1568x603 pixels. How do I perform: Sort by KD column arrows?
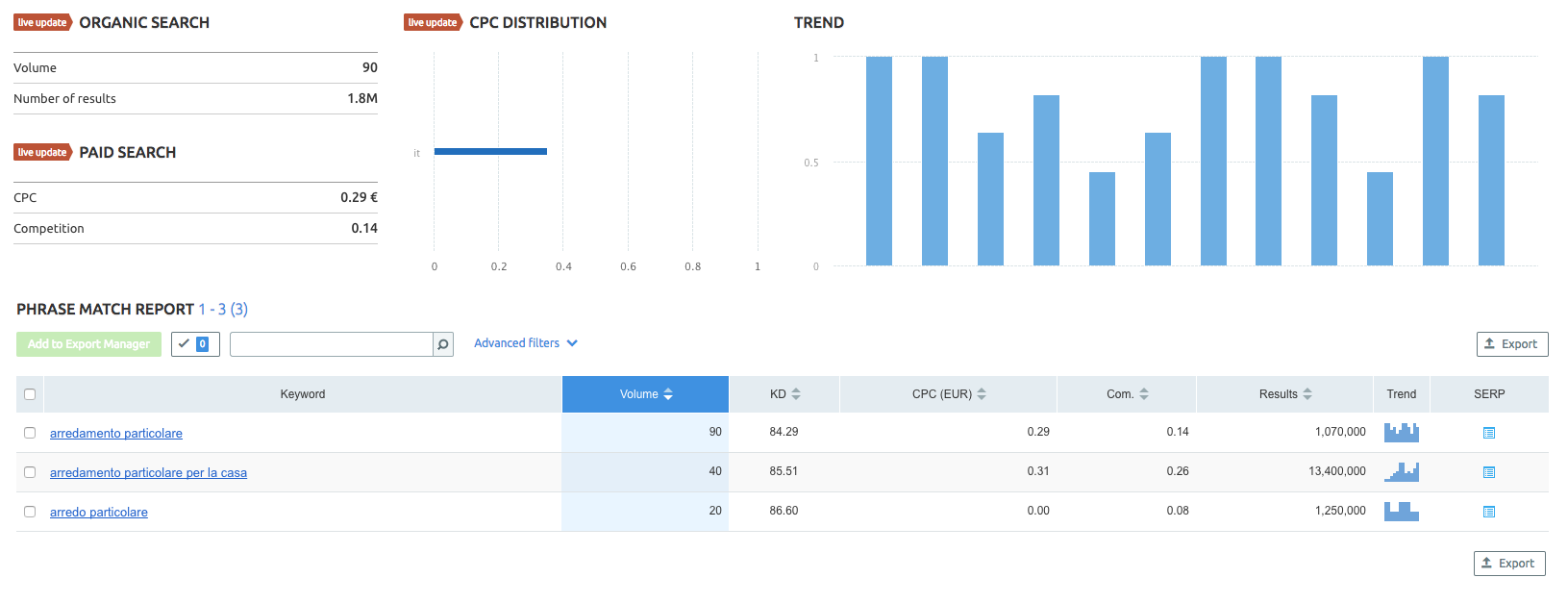[796, 394]
